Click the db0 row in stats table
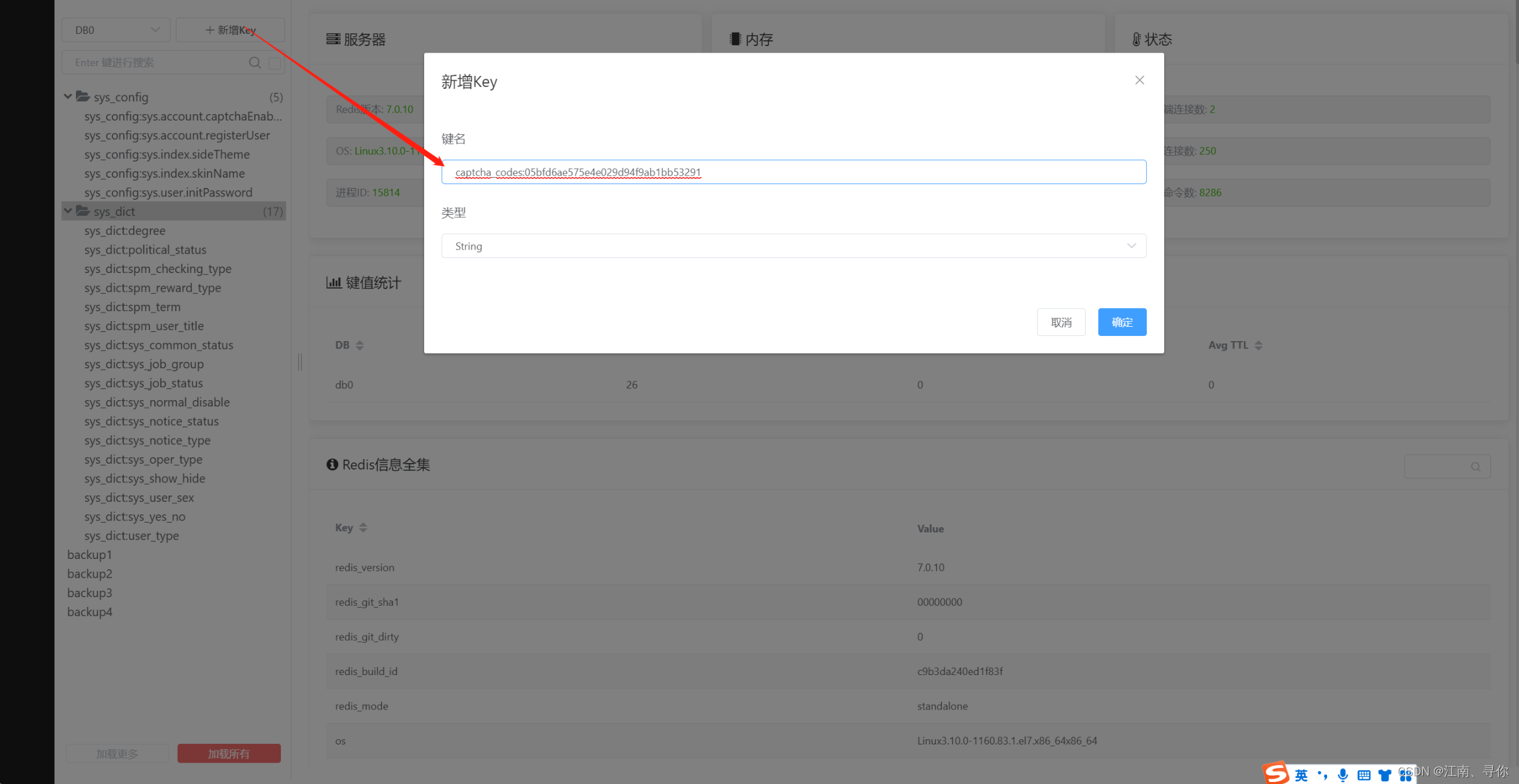The image size is (1519, 784). (908, 385)
